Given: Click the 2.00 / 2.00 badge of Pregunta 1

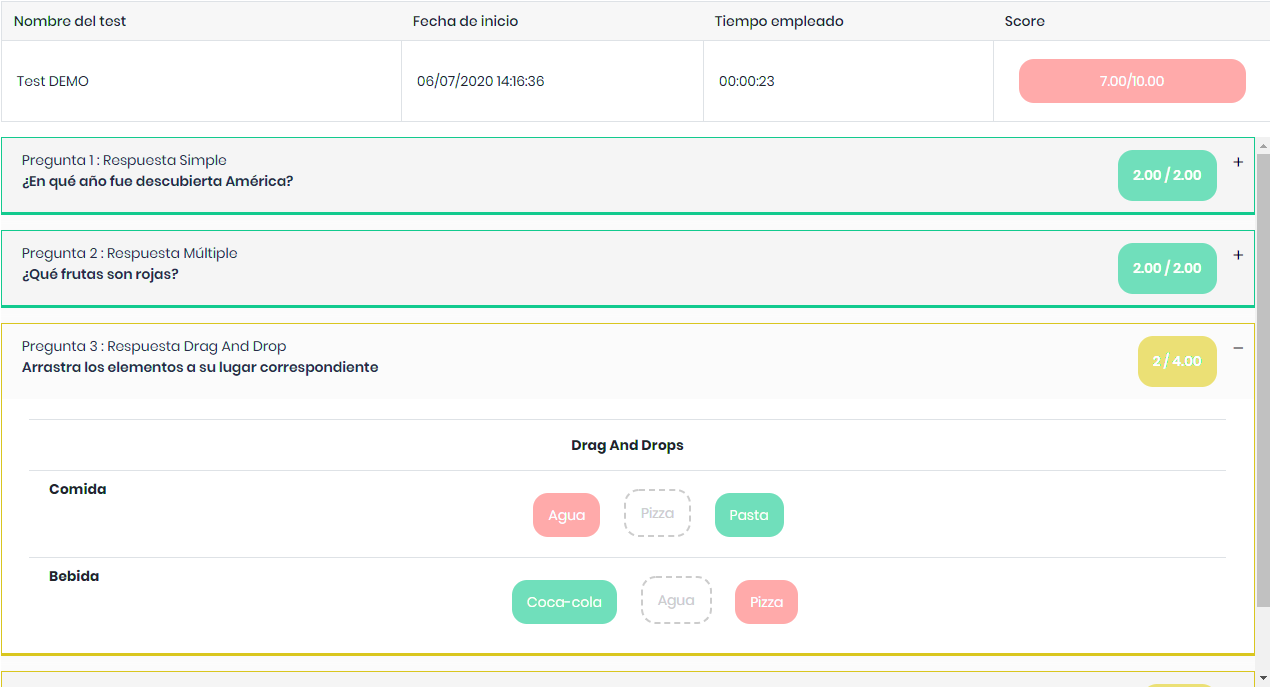Looking at the screenshot, I should point(1167,175).
